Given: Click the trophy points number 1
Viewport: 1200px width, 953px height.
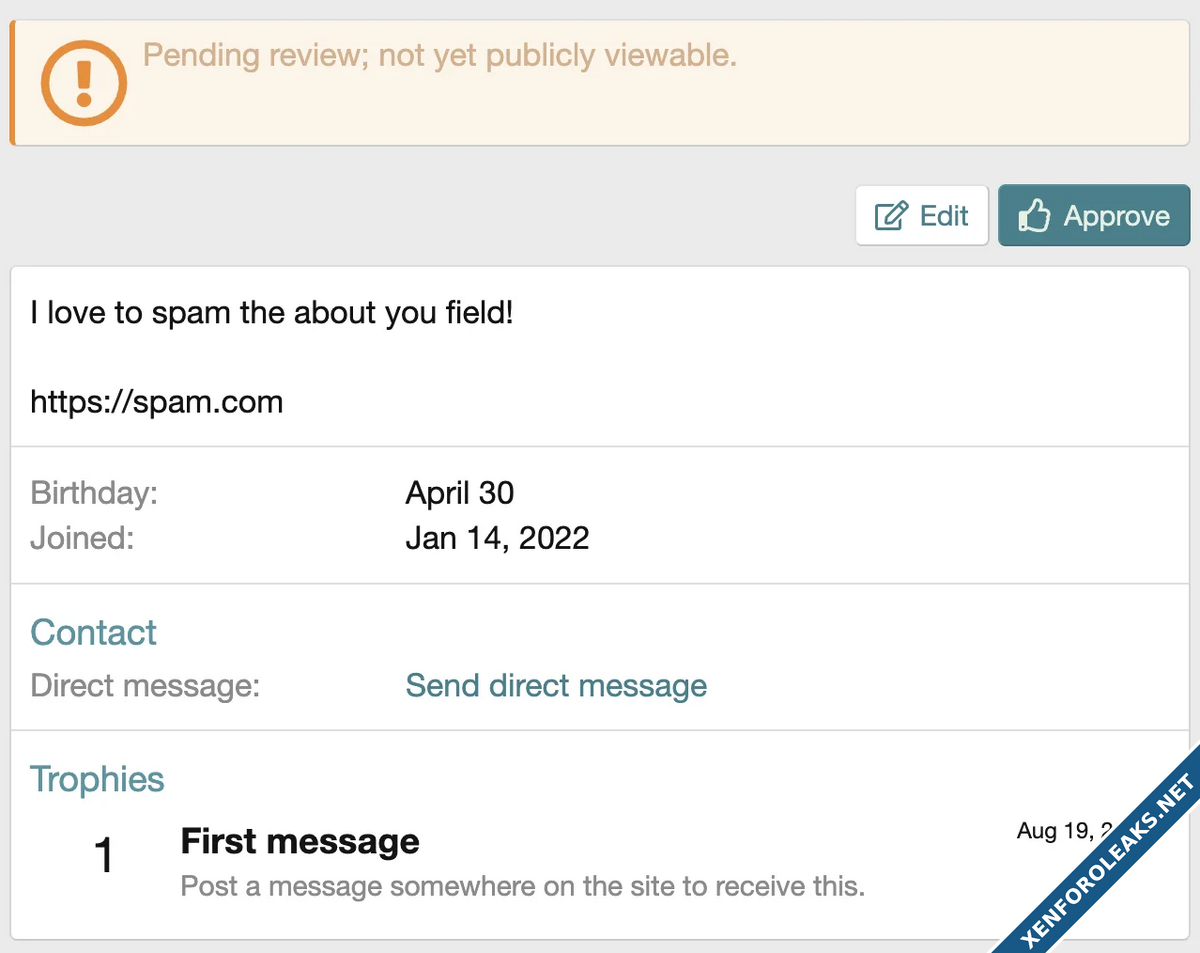Looking at the screenshot, I should (104, 856).
